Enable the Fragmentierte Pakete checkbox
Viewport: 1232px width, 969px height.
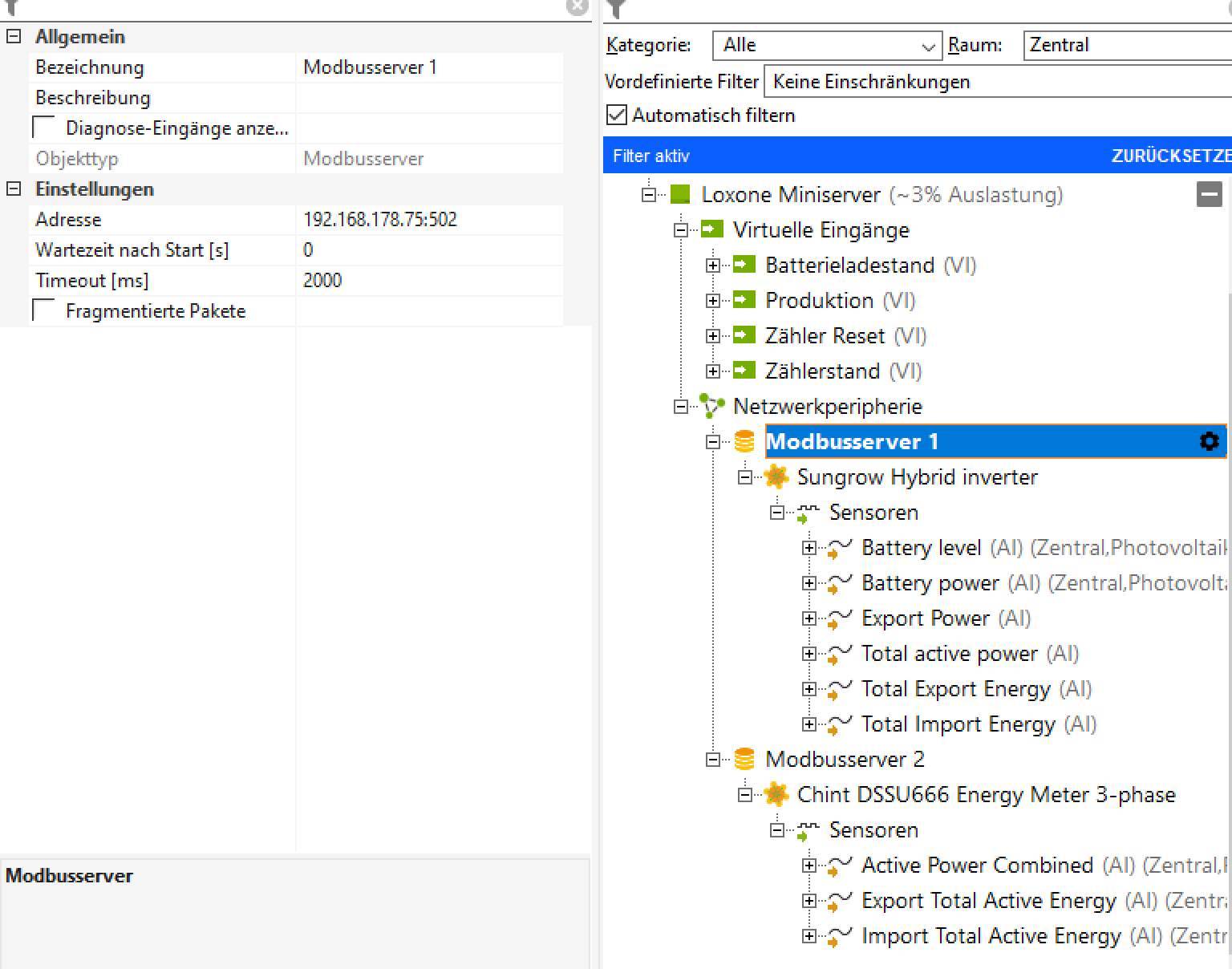click(x=44, y=311)
